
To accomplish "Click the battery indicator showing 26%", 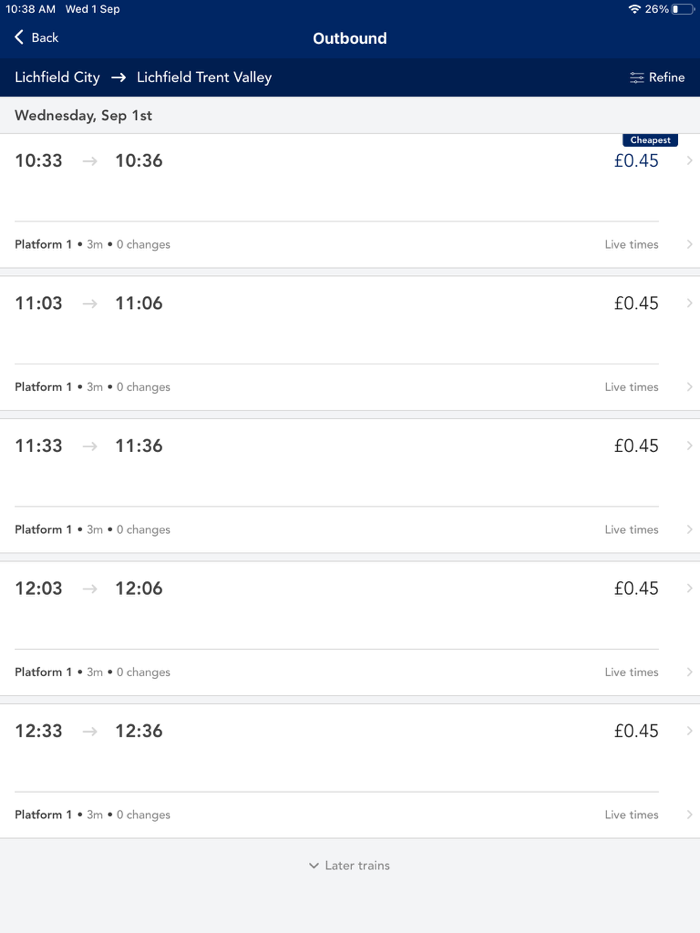I will point(680,8).
